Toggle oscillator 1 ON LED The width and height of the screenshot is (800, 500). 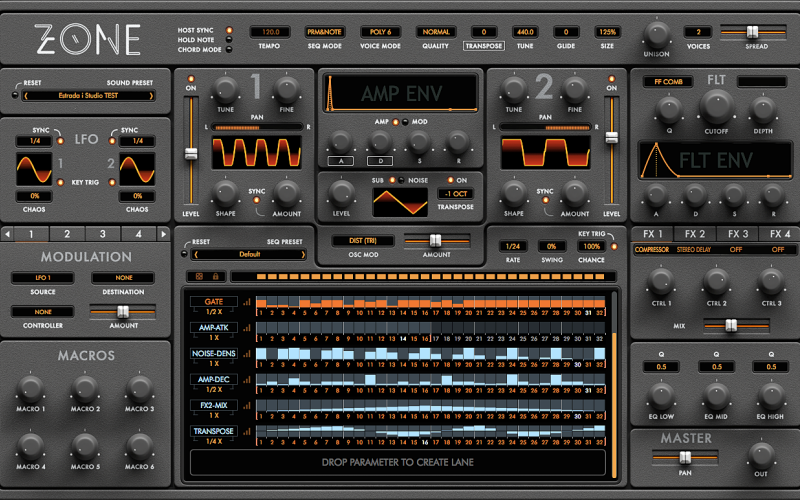click(x=191, y=79)
